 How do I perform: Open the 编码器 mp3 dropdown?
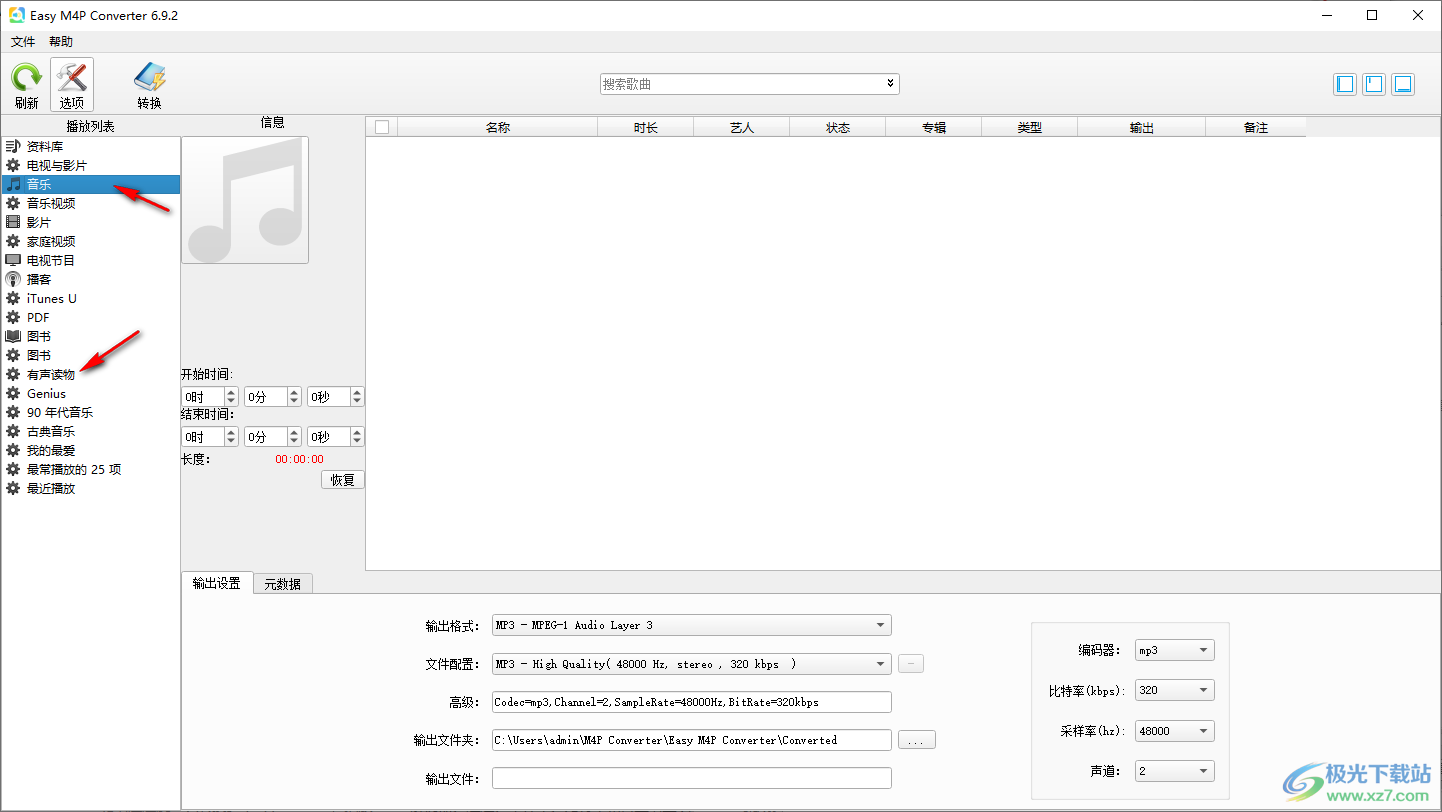pyautogui.click(x=1175, y=650)
